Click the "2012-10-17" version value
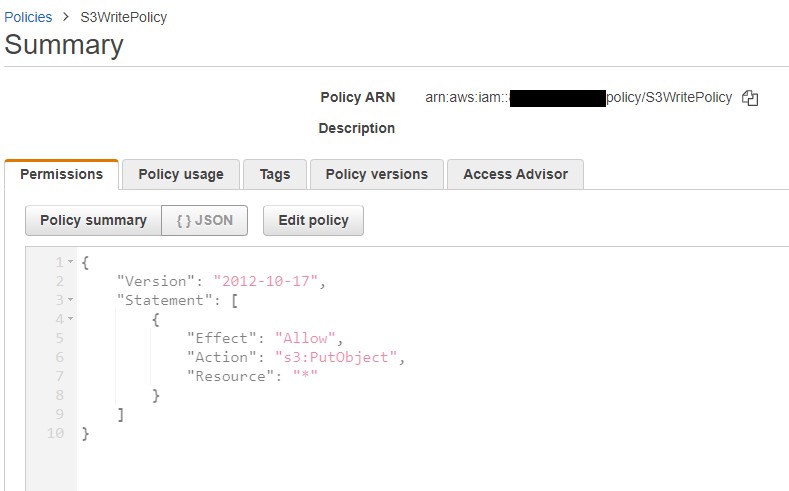This screenshot has height=491, width=789. click(266, 281)
